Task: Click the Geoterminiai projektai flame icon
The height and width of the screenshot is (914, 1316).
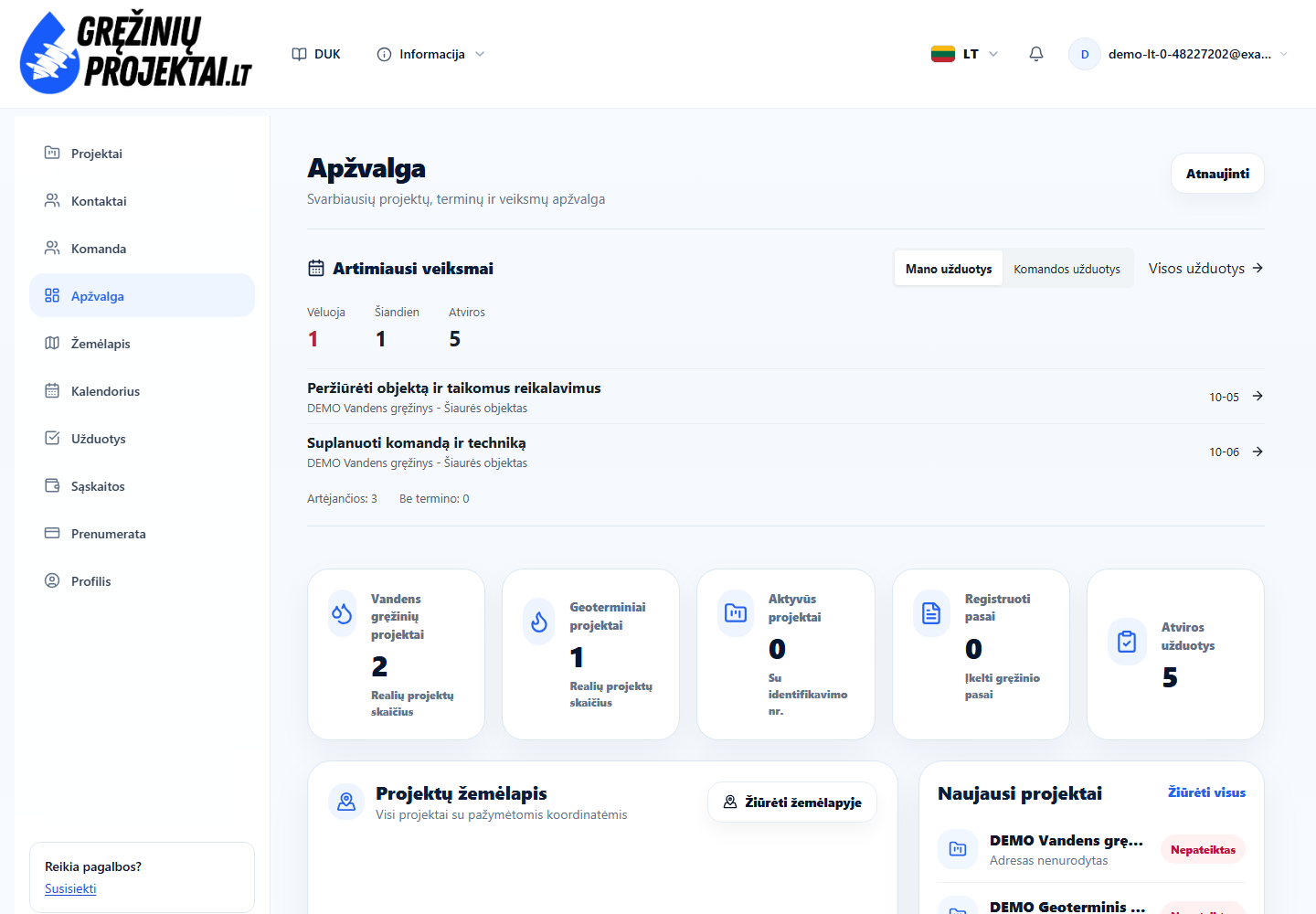Action: (539, 622)
